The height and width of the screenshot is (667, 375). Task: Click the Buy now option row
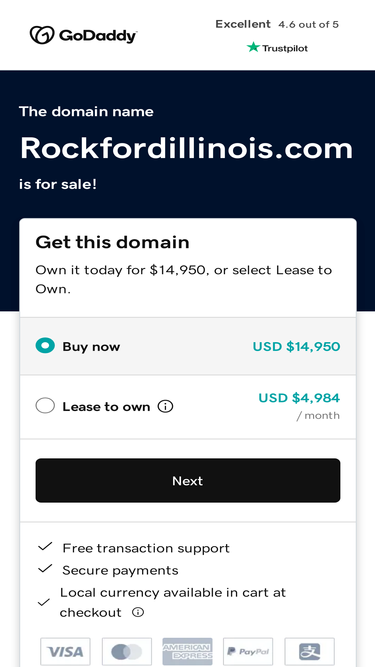point(188,346)
